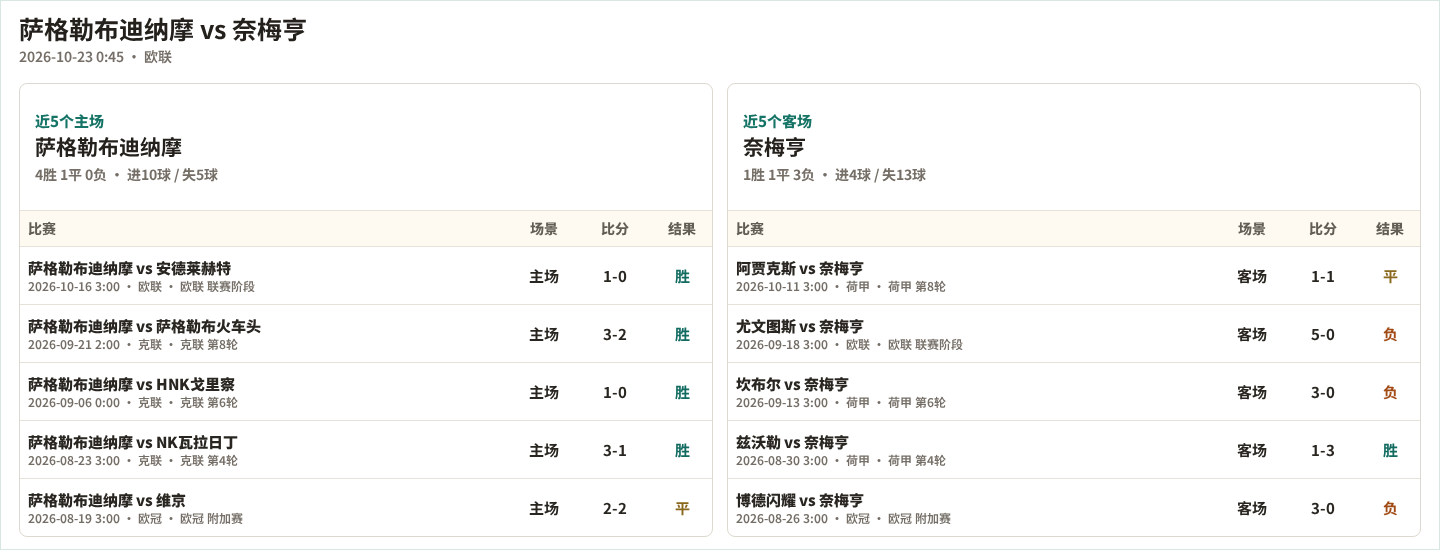Viewport: 1440px width, 550px height.
Task: Click score 2-2 in 维京 row
Action: click(615, 508)
